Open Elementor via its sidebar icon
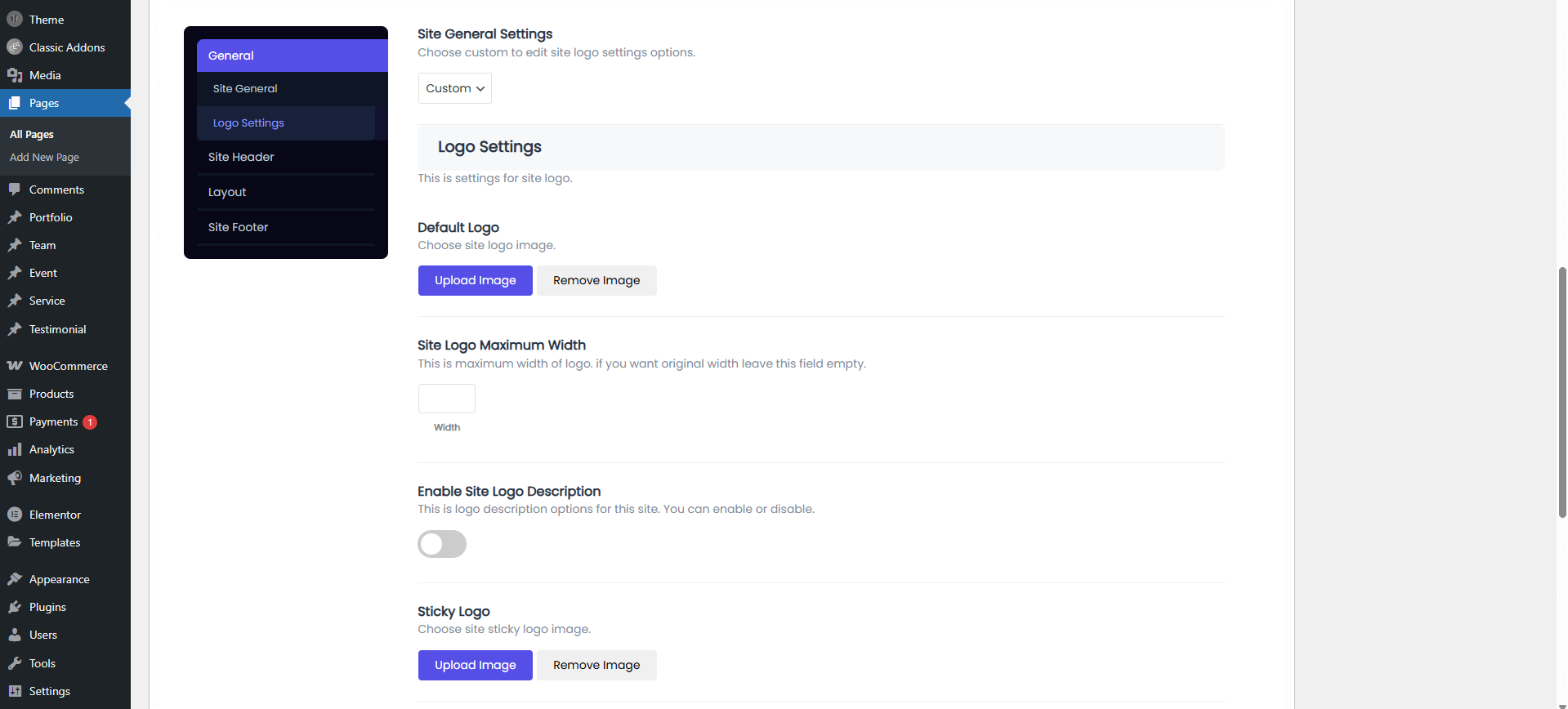Screen dimensions: 1568x709 coord(15,515)
